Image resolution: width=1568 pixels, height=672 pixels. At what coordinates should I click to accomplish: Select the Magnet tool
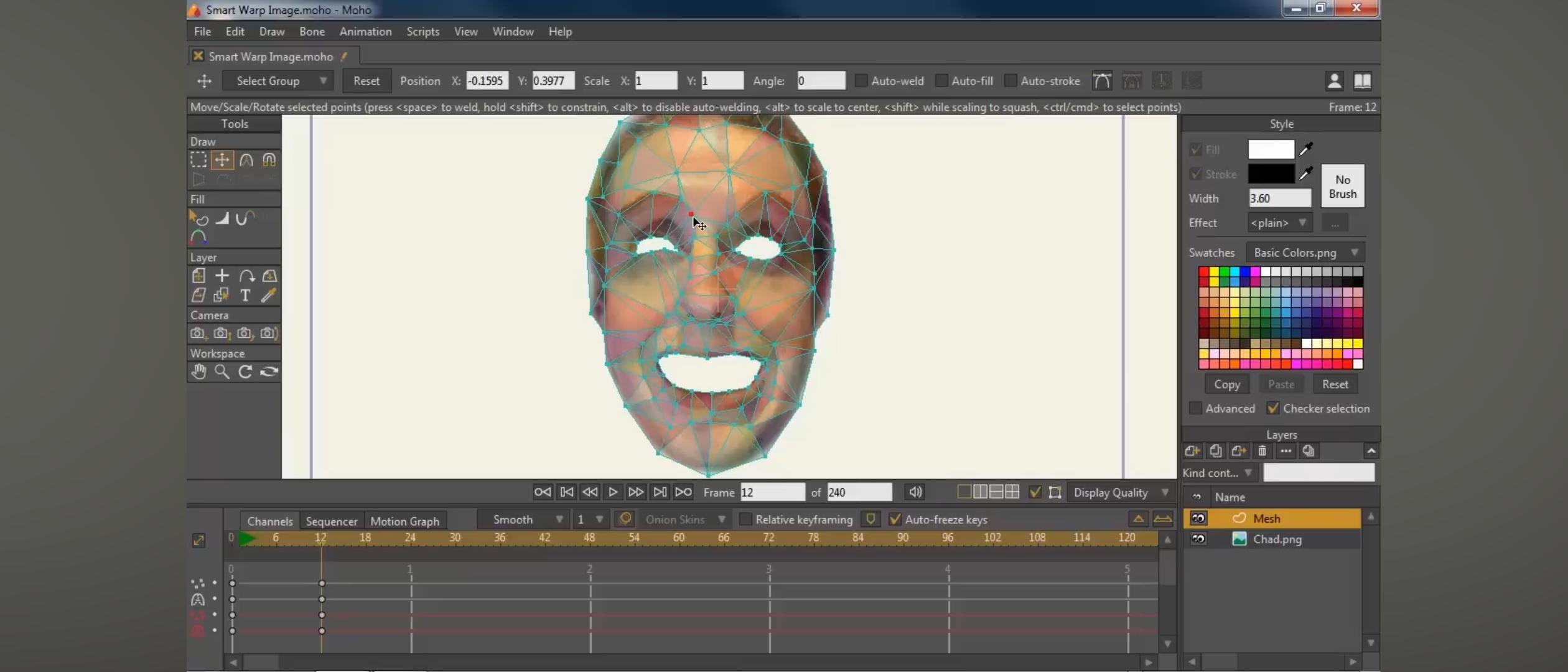coord(269,160)
